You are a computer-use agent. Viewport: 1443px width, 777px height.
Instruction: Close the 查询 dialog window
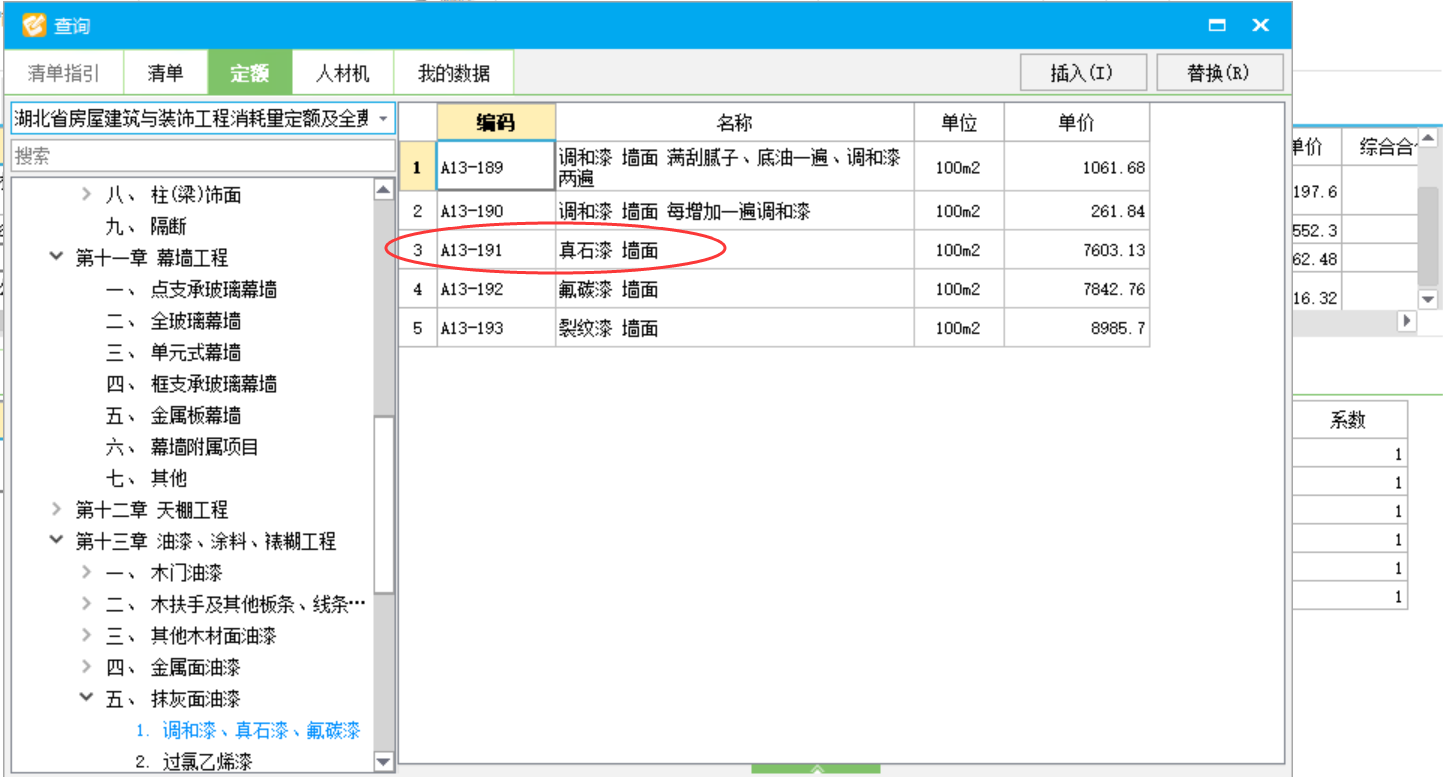[x=1261, y=25]
